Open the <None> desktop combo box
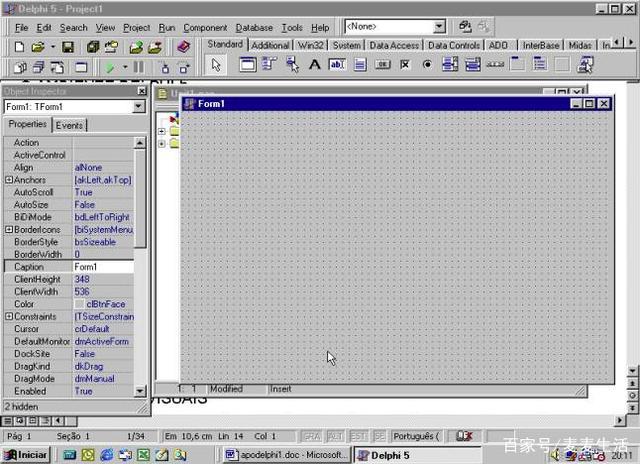Screen dimensions: 640x464 [x=439, y=27]
